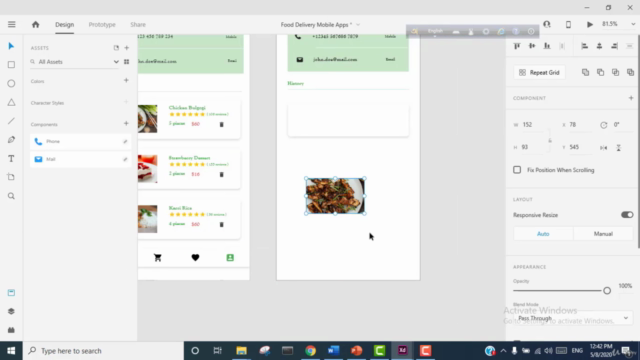Select Manual responsive resize mode
Image resolution: width=640 pixels, height=360 pixels.
[603, 234]
